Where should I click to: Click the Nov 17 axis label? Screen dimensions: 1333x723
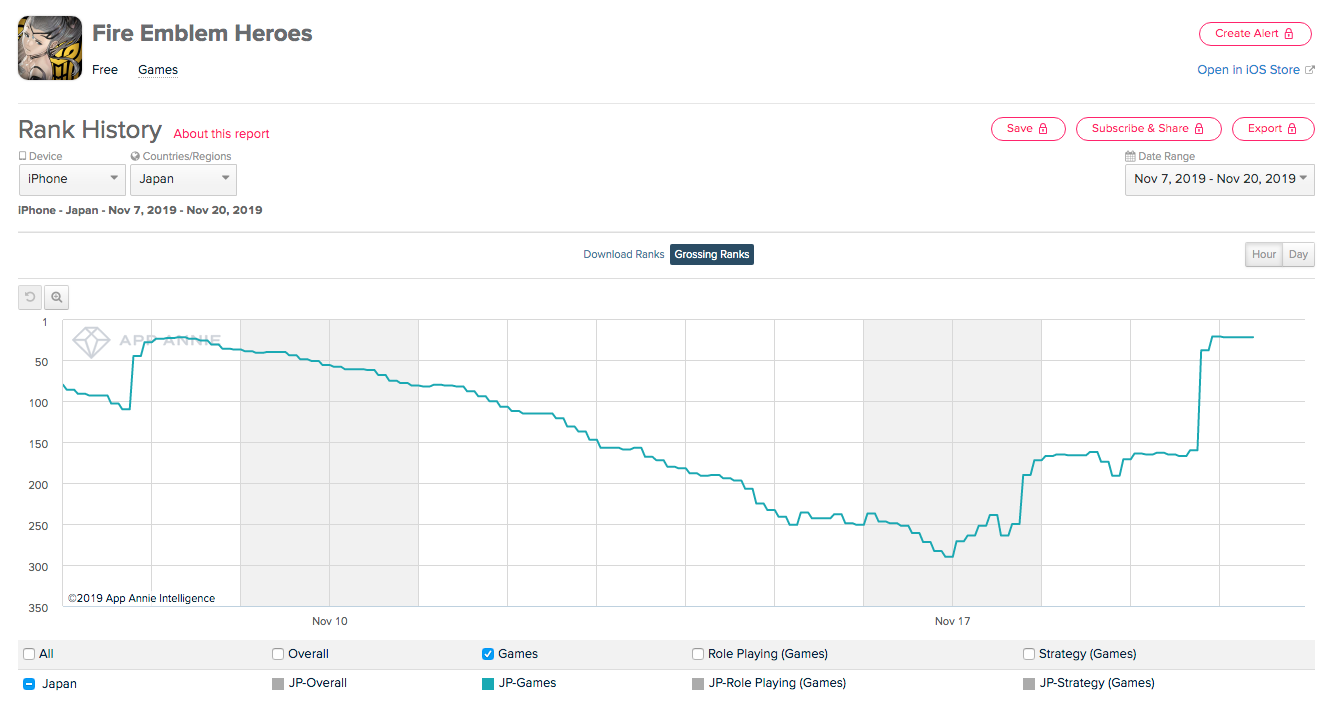coord(953,621)
